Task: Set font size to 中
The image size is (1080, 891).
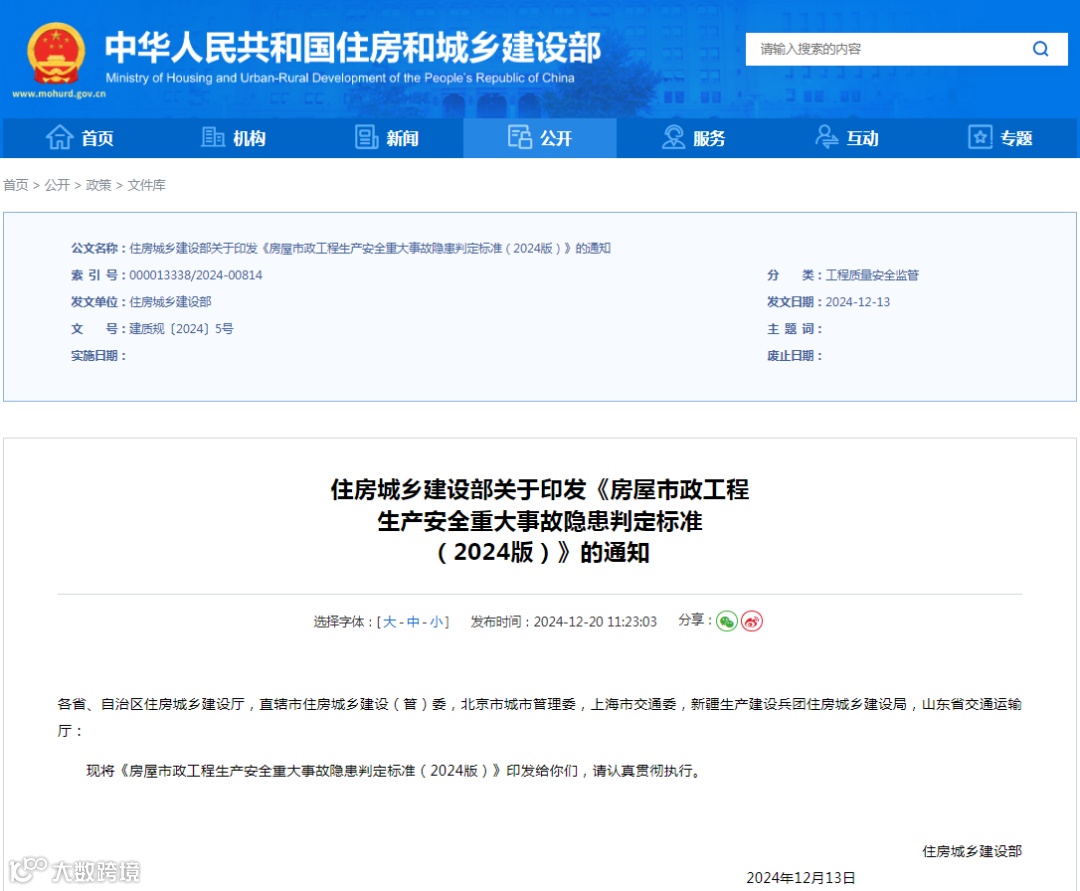Action: [413, 622]
